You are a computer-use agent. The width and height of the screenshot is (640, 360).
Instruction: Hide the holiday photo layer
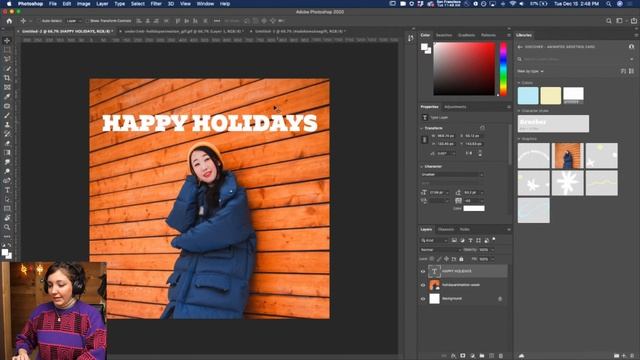click(423, 285)
